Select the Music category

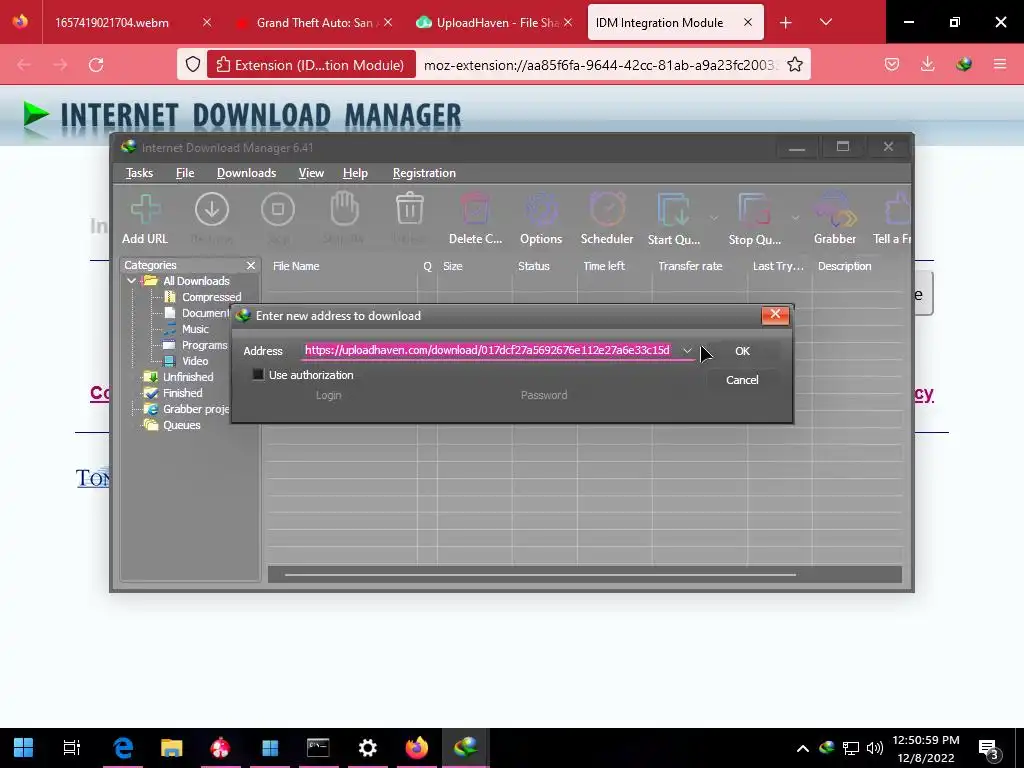coord(195,329)
